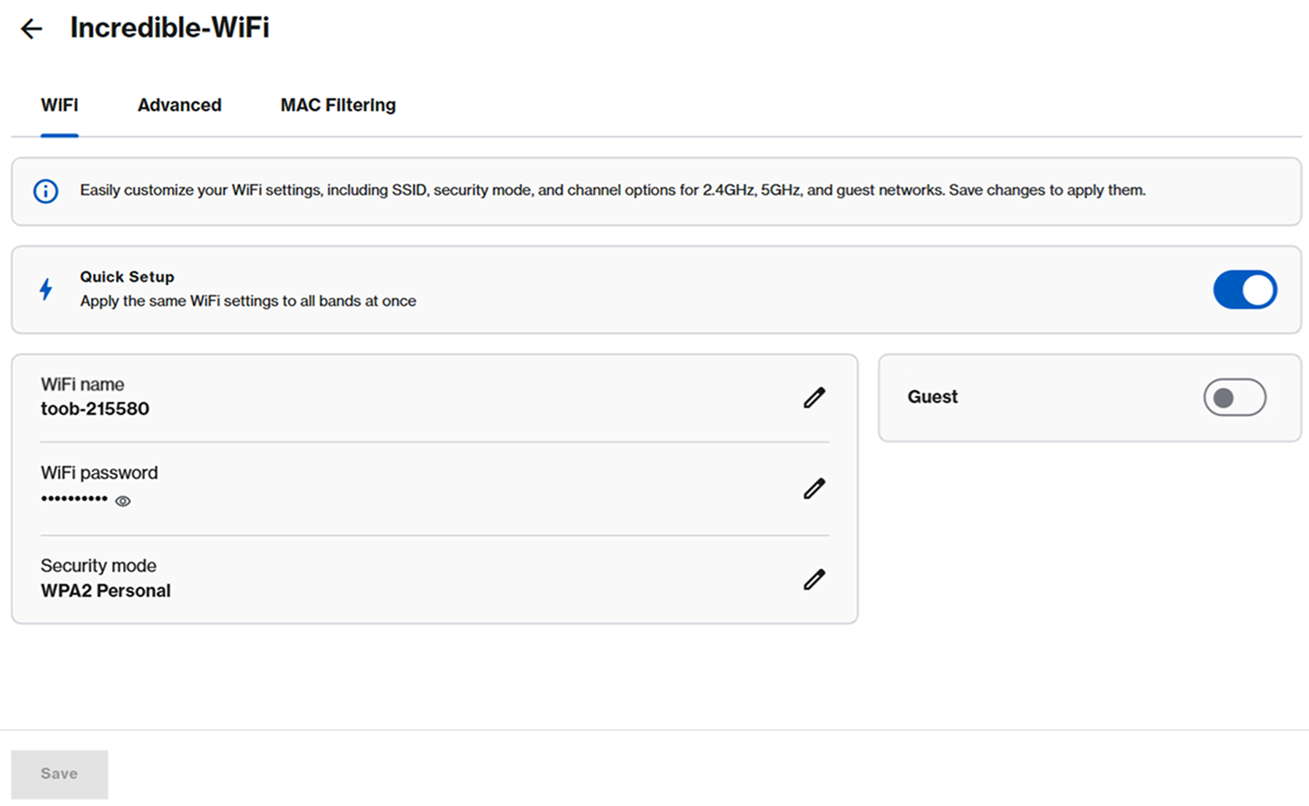Click the masked WiFi password dots

(x=74, y=500)
